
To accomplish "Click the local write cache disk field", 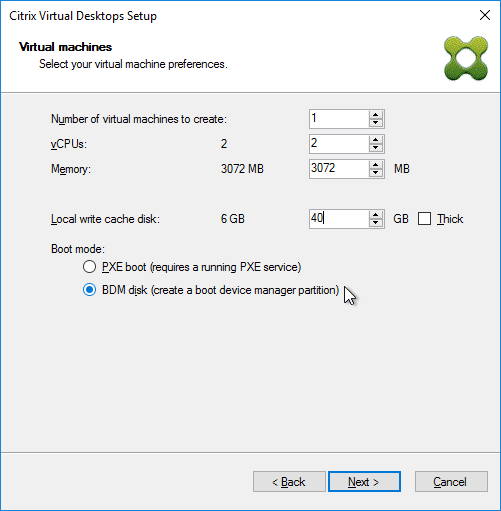I will [x=339, y=219].
